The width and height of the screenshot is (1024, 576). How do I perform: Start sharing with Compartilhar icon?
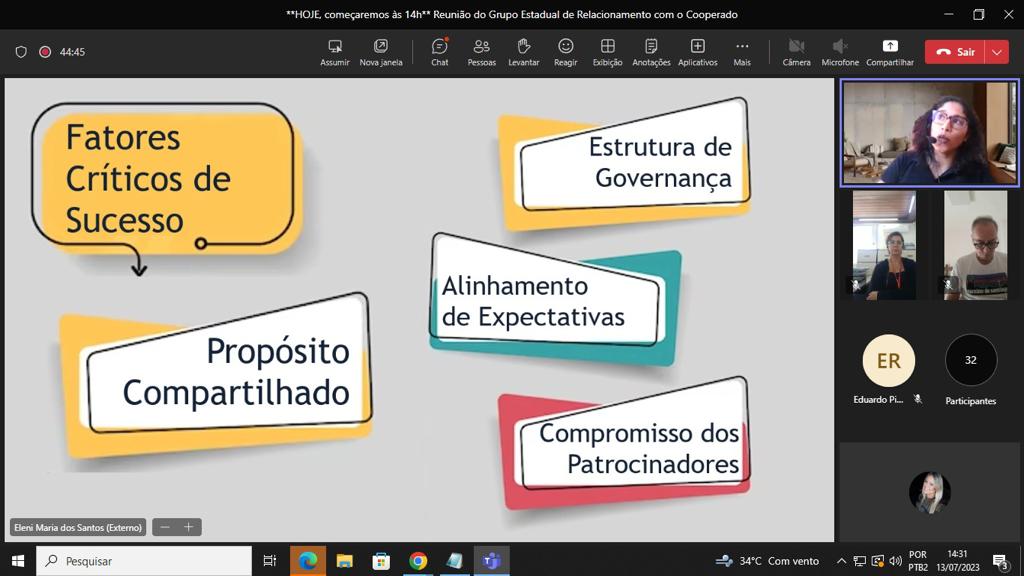(x=889, y=52)
